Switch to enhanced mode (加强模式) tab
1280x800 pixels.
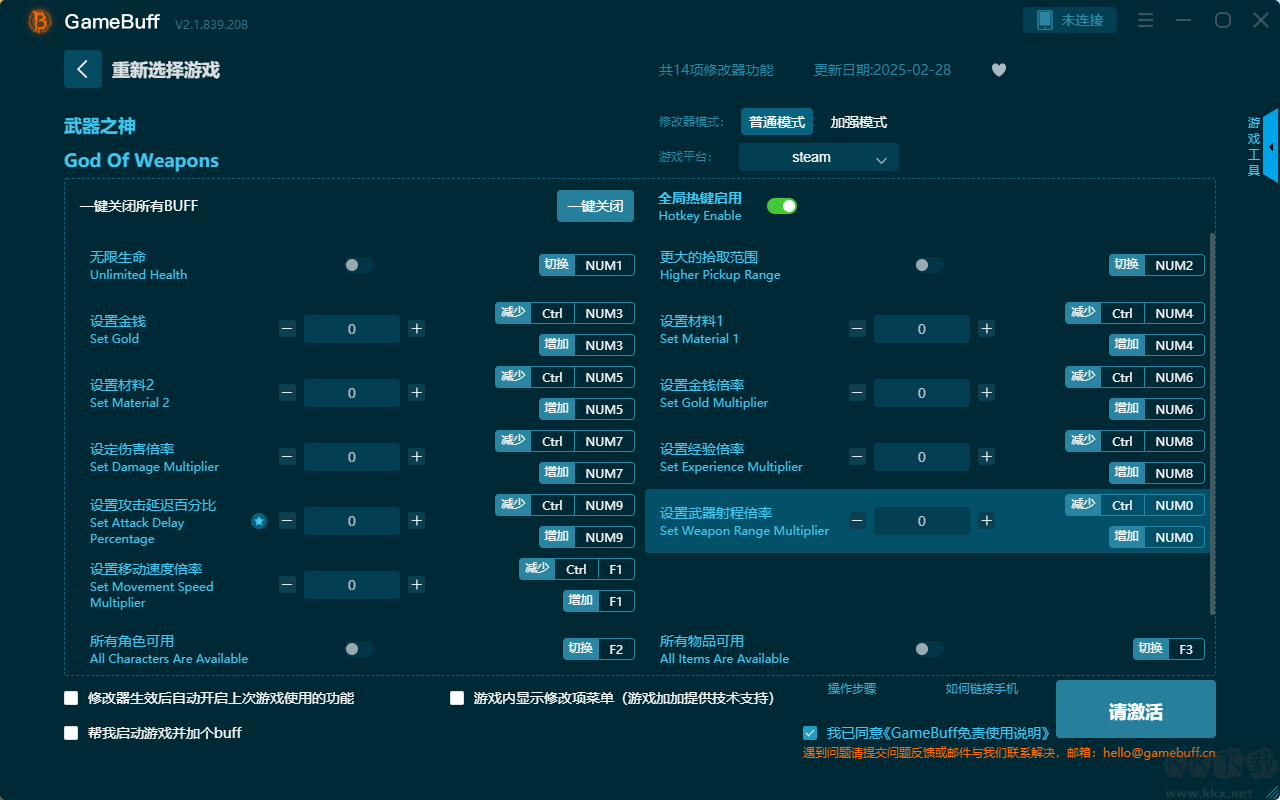(x=858, y=122)
